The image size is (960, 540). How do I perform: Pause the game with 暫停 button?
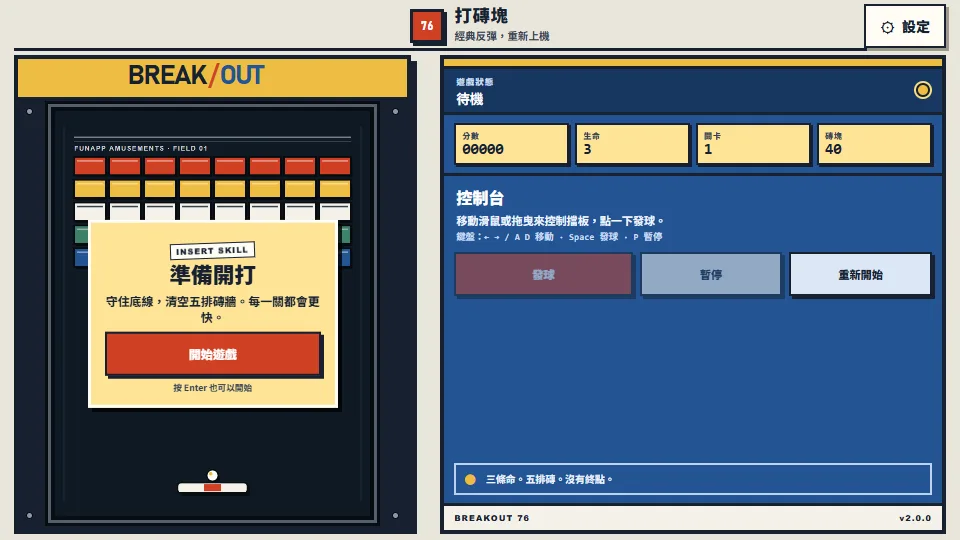tap(711, 274)
